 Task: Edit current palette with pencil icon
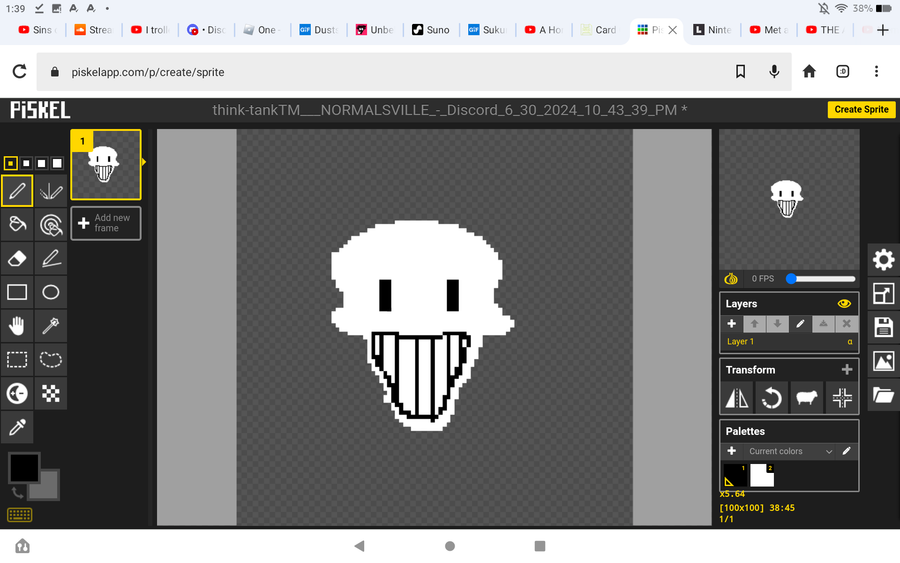click(x=846, y=451)
